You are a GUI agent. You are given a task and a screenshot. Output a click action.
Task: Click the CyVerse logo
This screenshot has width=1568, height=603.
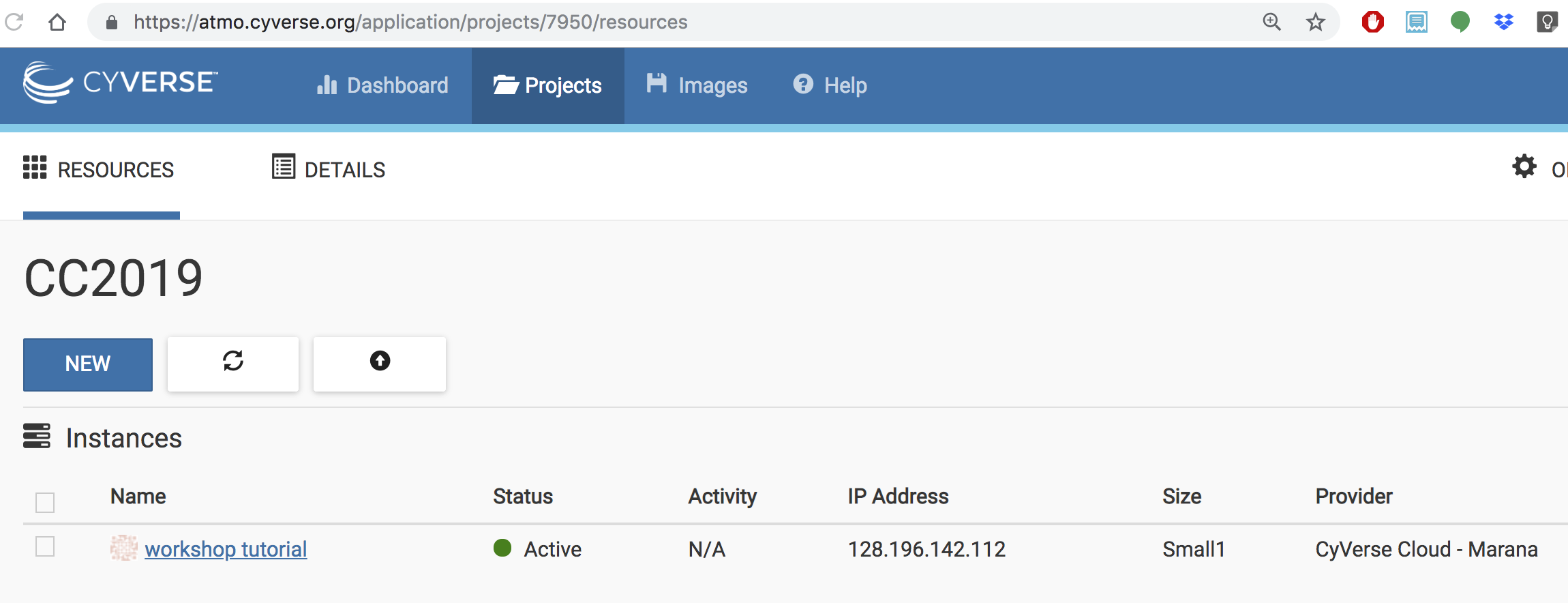click(x=120, y=83)
